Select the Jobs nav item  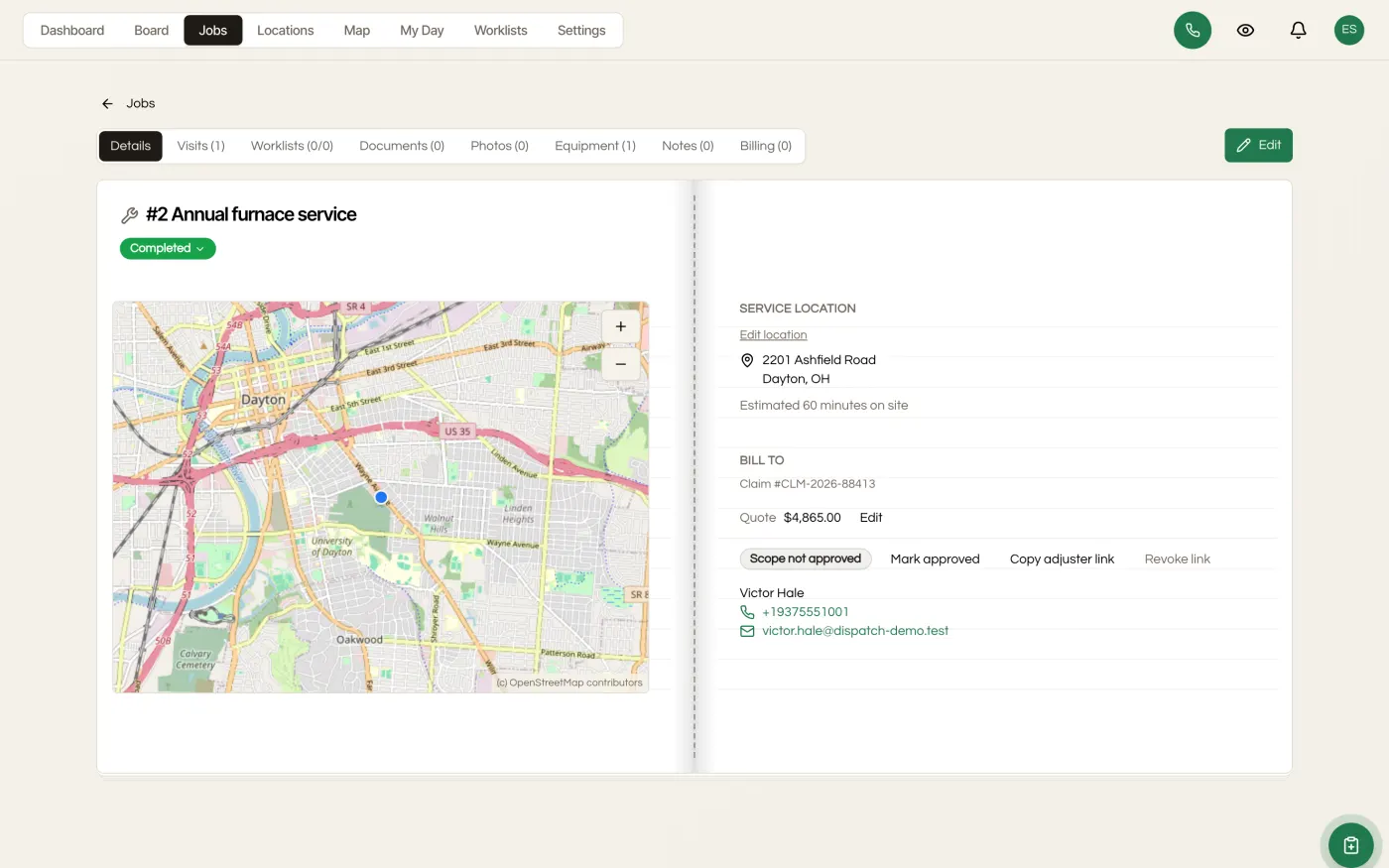pos(213,30)
